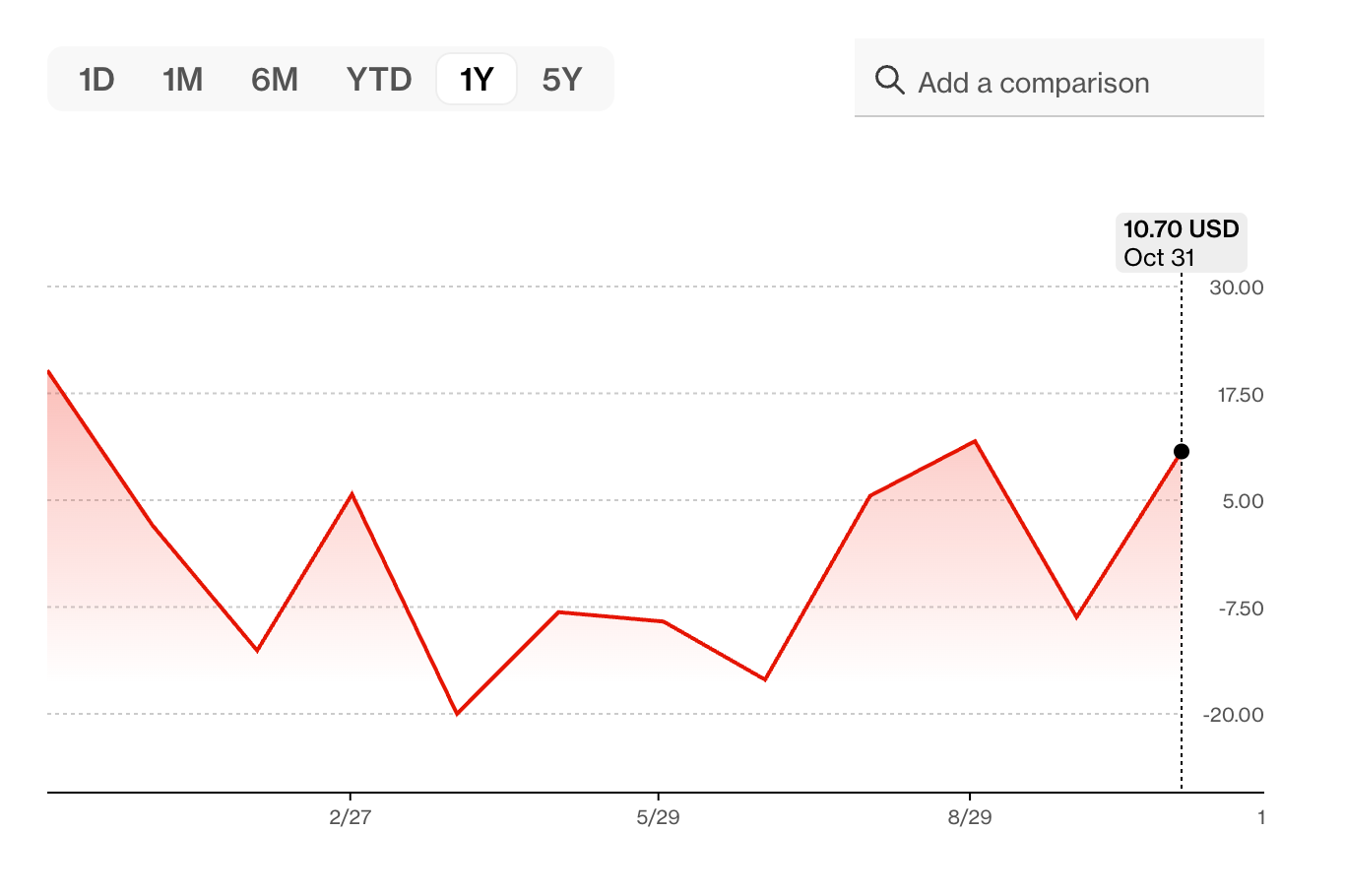The width and height of the screenshot is (1345, 896).
Task: Open the 6M chart range
Action: (274, 79)
